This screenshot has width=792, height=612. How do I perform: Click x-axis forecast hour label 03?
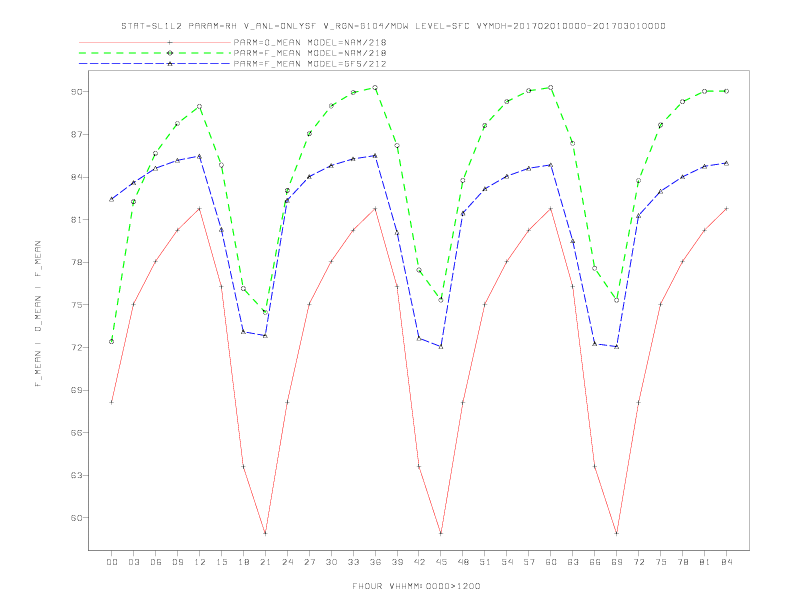[133, 562]
